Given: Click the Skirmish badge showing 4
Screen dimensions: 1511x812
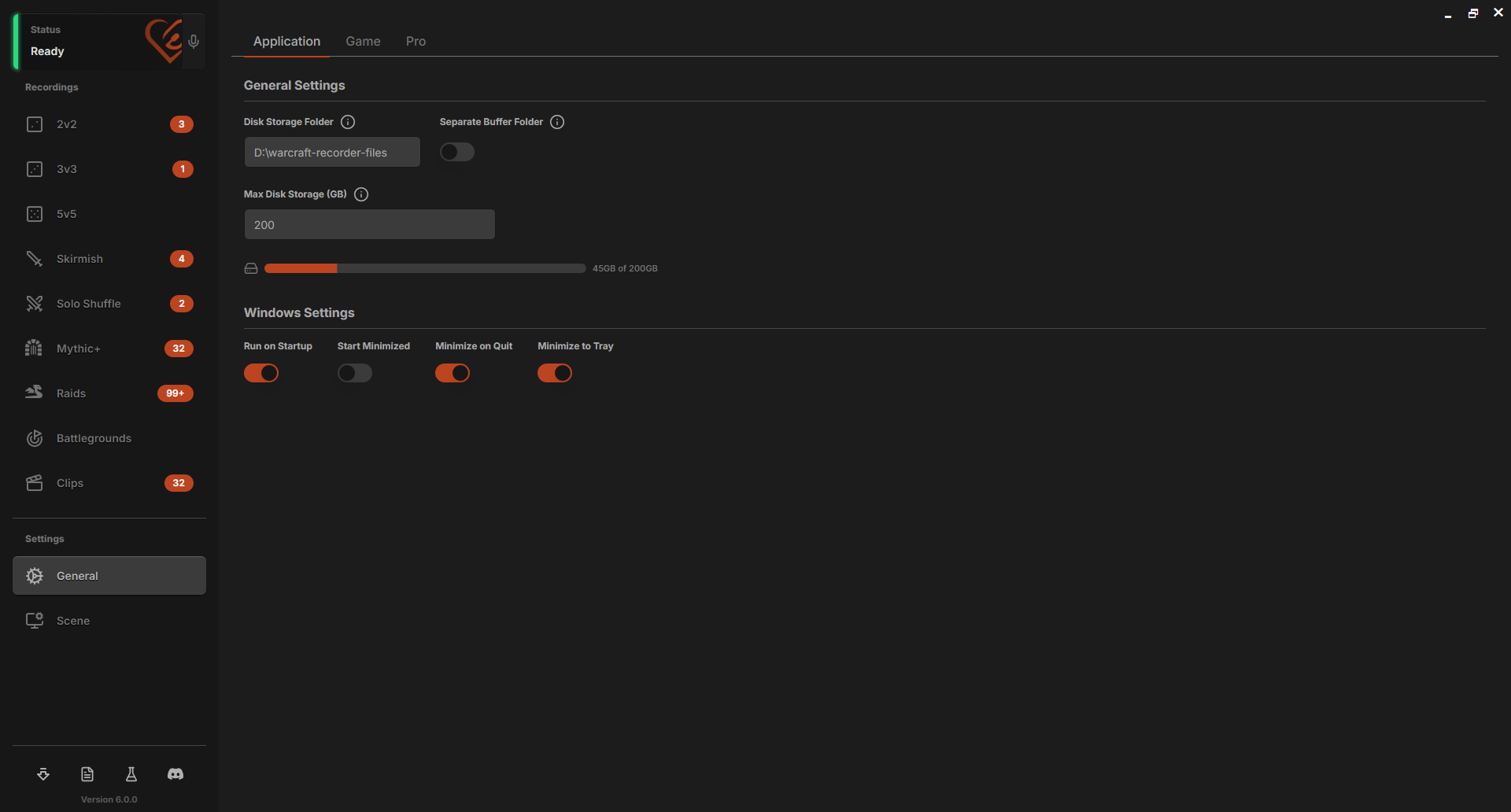Looking at the screenshot, I should pyautogui.click(x=182, y=259).
